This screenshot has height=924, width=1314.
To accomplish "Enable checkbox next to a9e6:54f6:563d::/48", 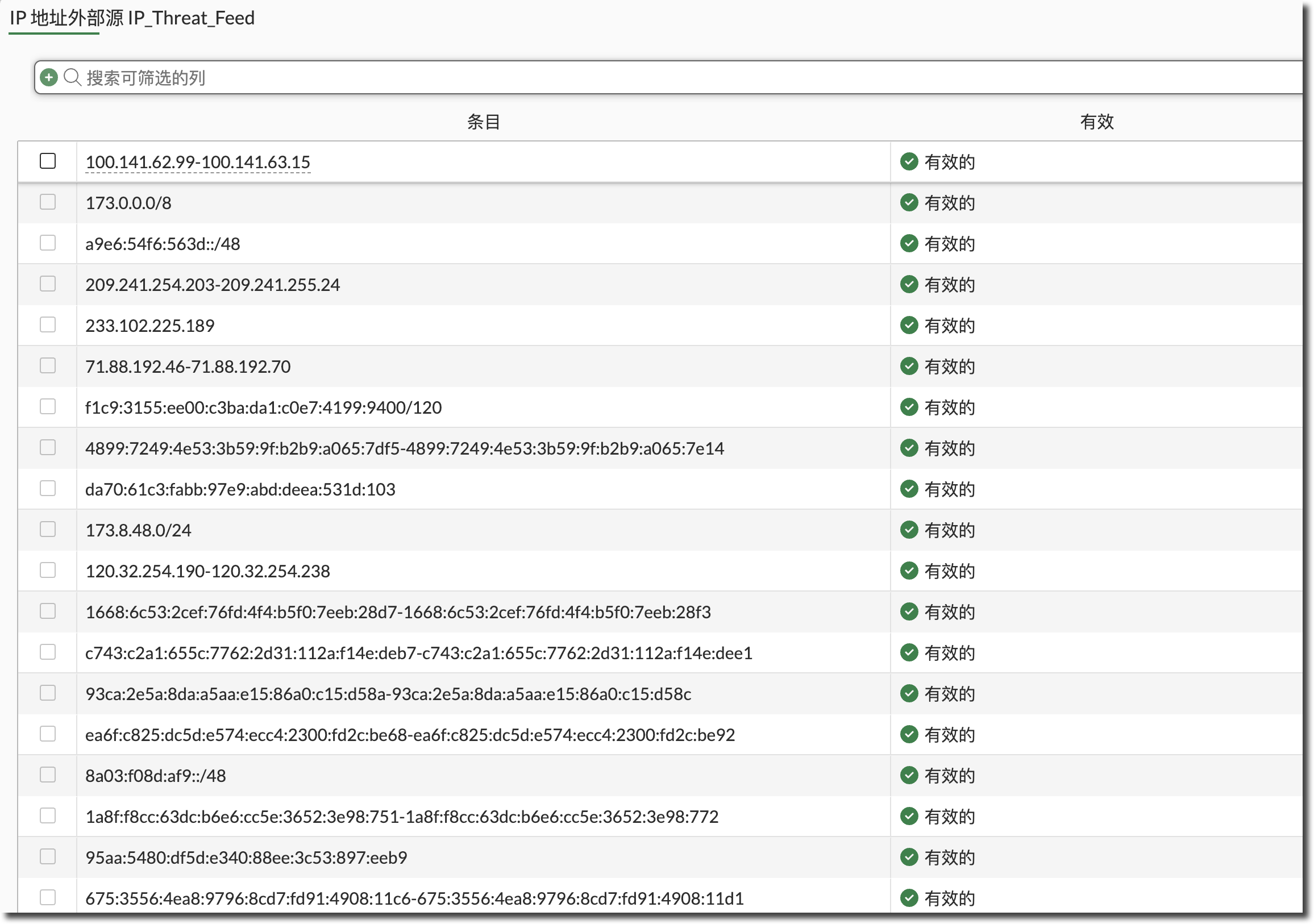I will (x=48, y=243).
